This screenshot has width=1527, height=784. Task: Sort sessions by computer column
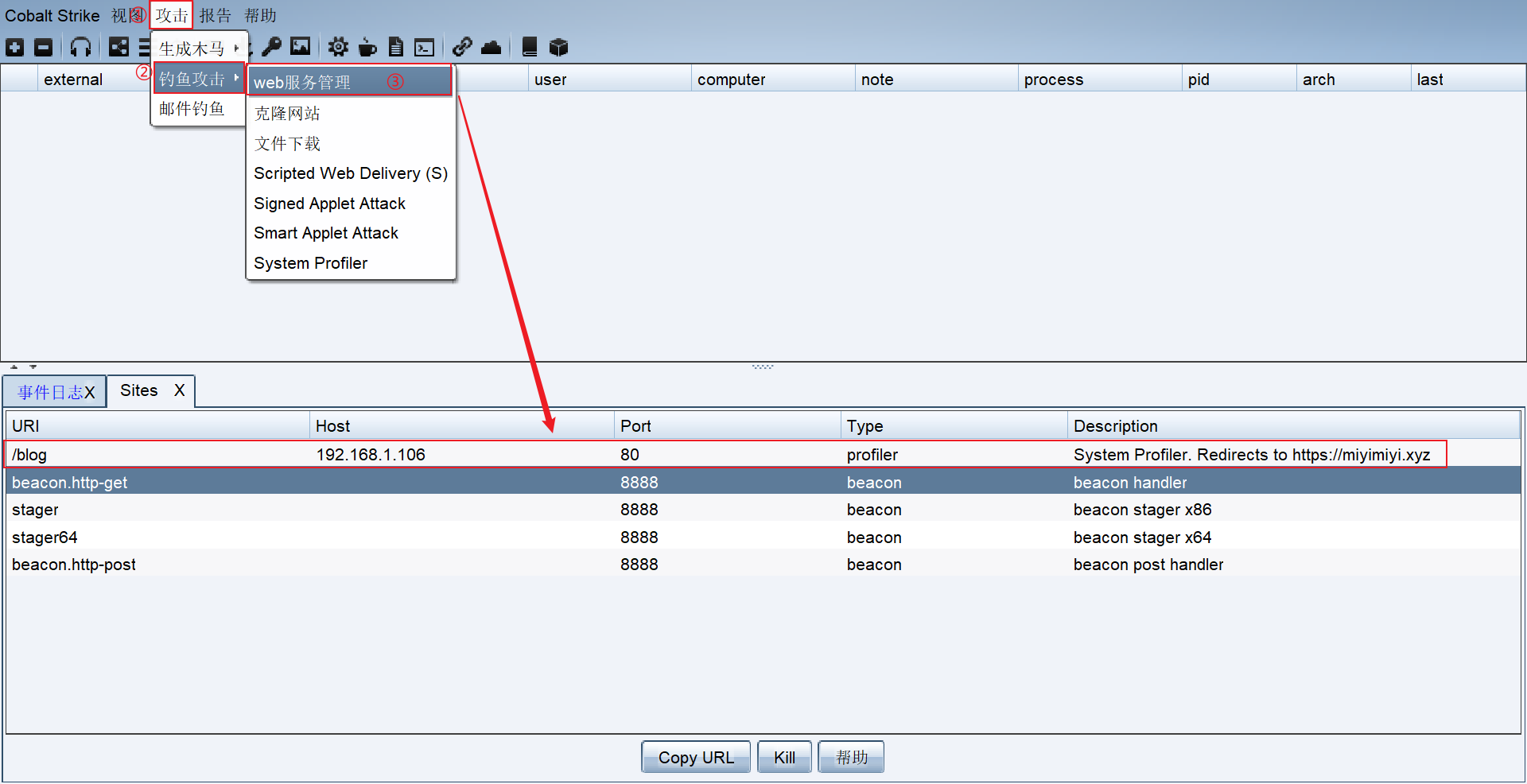click(773, 80)
